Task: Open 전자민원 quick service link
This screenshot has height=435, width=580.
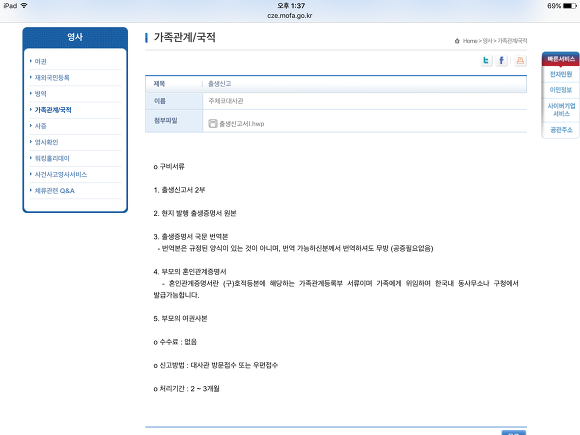Action: (561, 74)
